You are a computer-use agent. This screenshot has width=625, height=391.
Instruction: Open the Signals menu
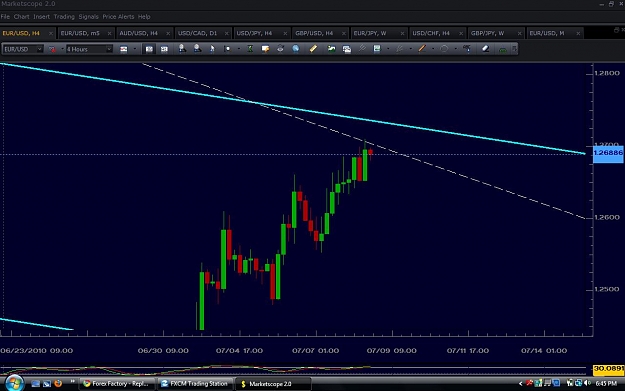coord(88,17)
